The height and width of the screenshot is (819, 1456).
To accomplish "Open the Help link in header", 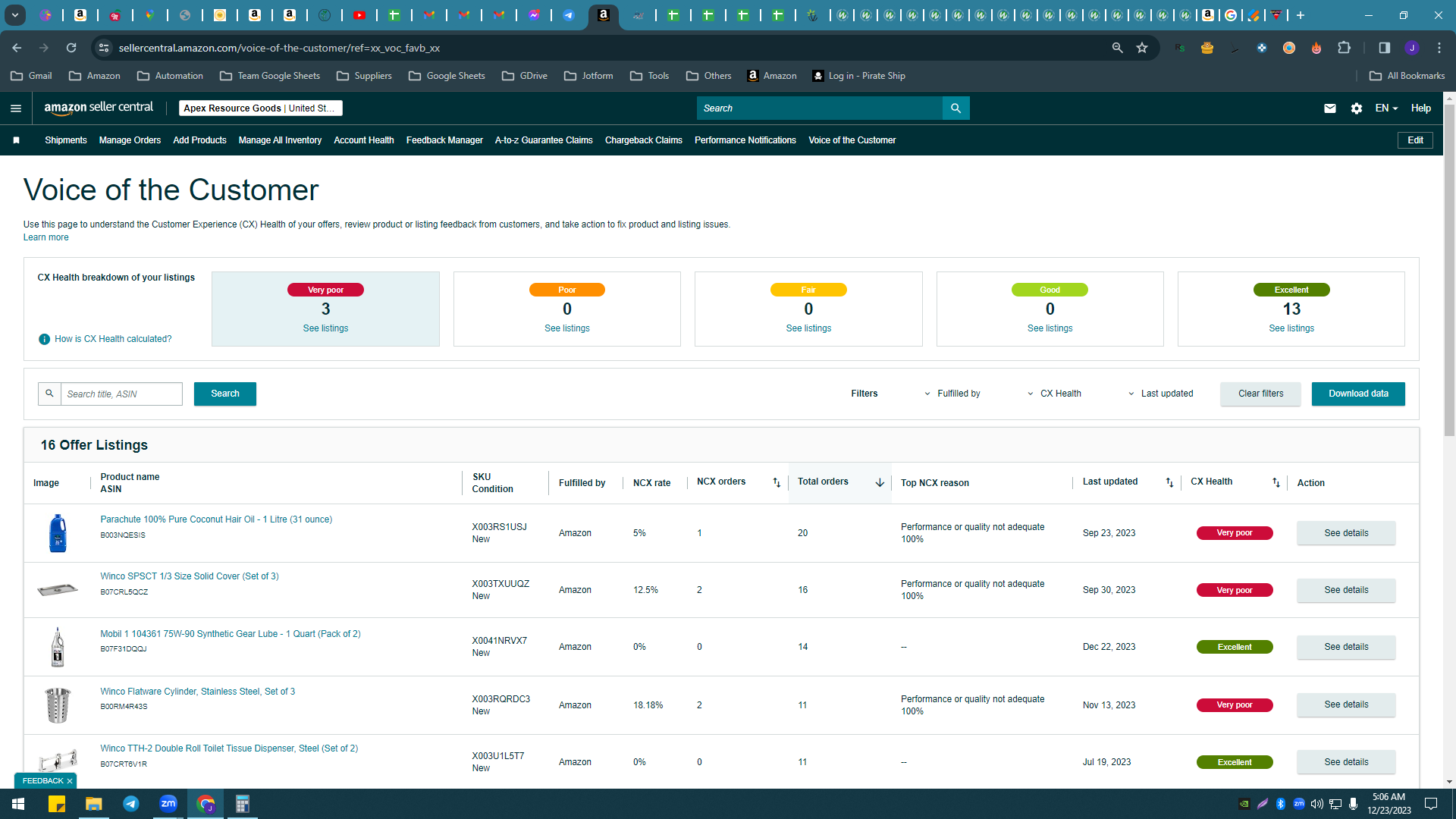I will pyautogui.click(x=1420, y=108).
